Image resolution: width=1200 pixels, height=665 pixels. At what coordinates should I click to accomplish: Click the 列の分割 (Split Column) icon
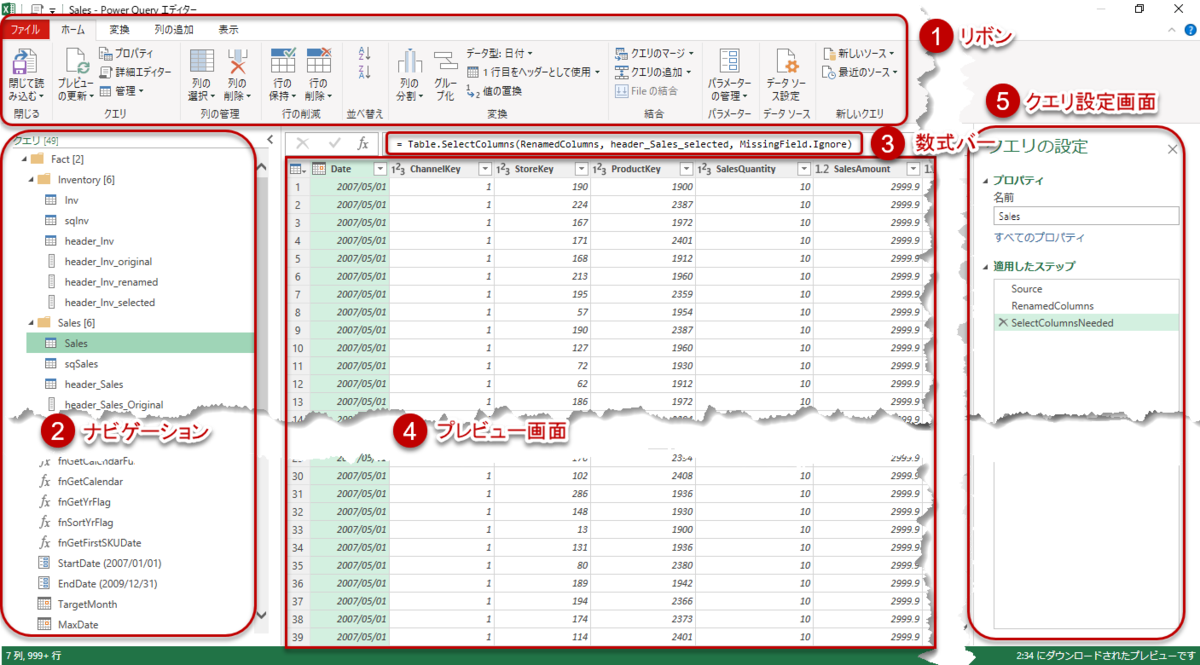click(x=408, y=60)
